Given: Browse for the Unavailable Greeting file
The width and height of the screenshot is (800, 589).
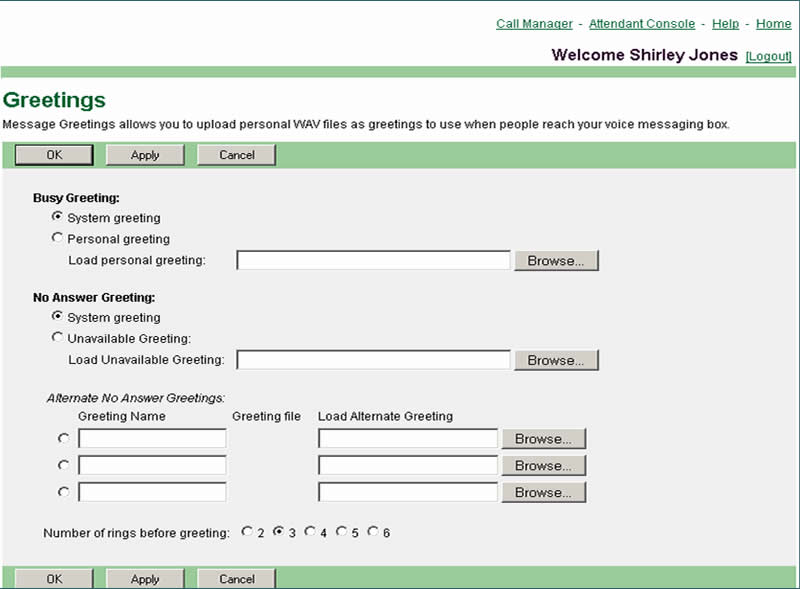Looking at the screenshot, I should point(556,360).
